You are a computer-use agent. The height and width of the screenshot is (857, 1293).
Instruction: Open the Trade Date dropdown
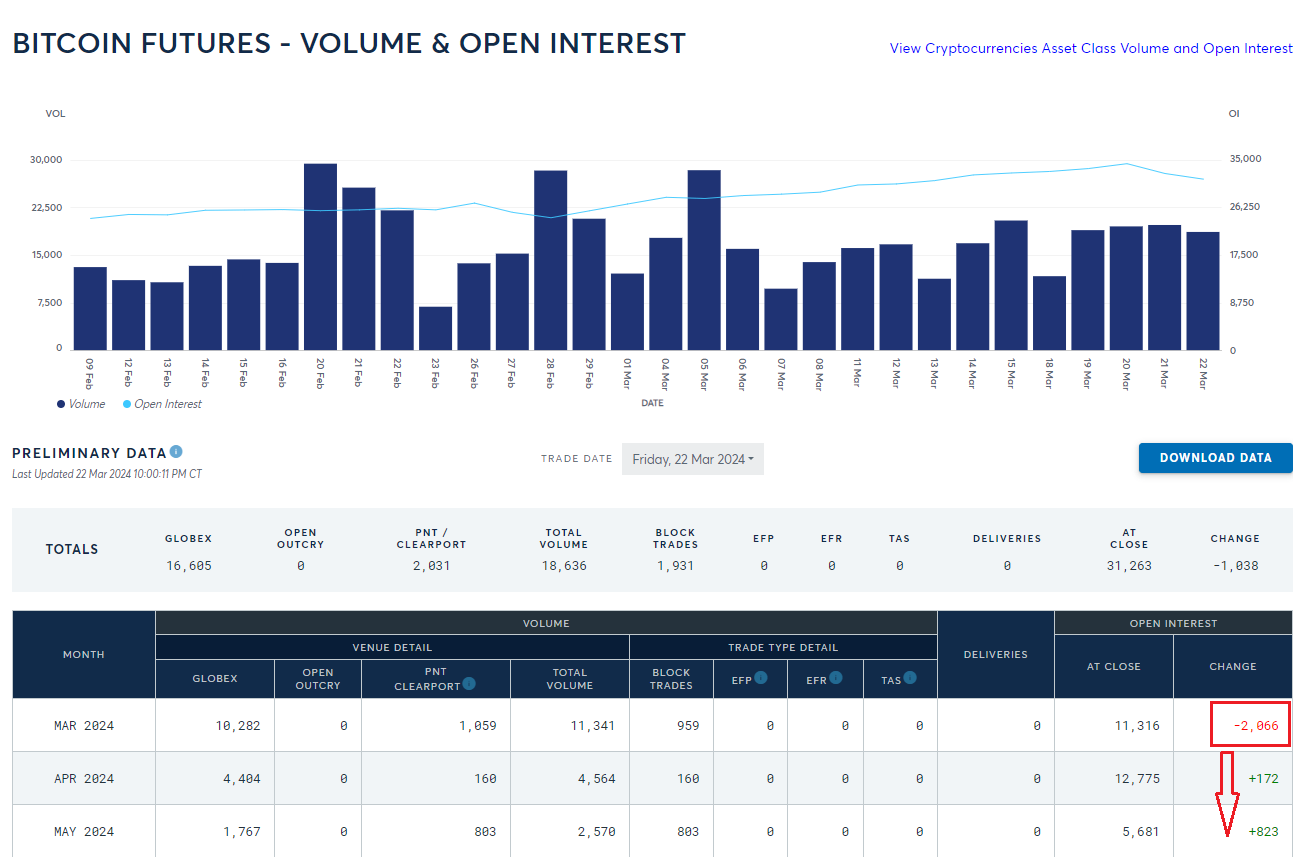click(693, 459)
